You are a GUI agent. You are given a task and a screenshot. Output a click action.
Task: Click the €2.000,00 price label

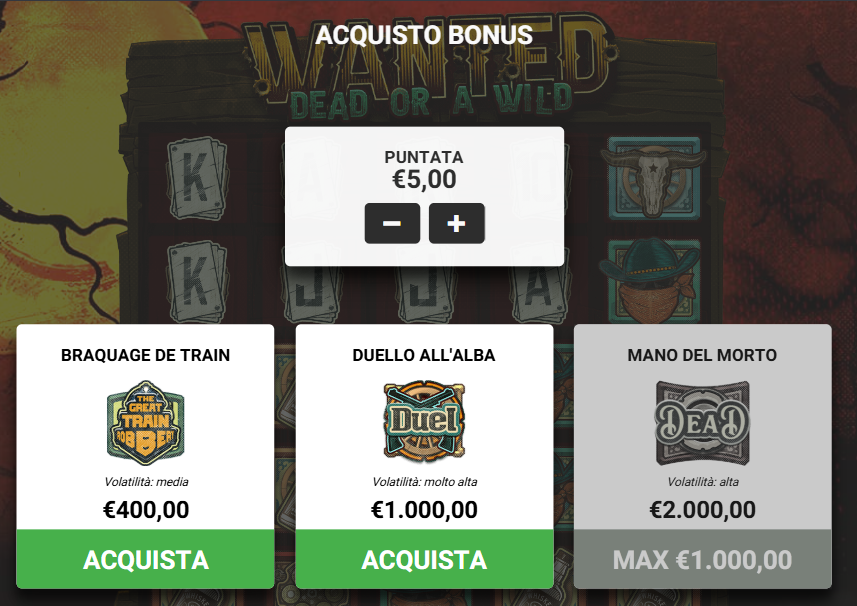coord(703,510)
